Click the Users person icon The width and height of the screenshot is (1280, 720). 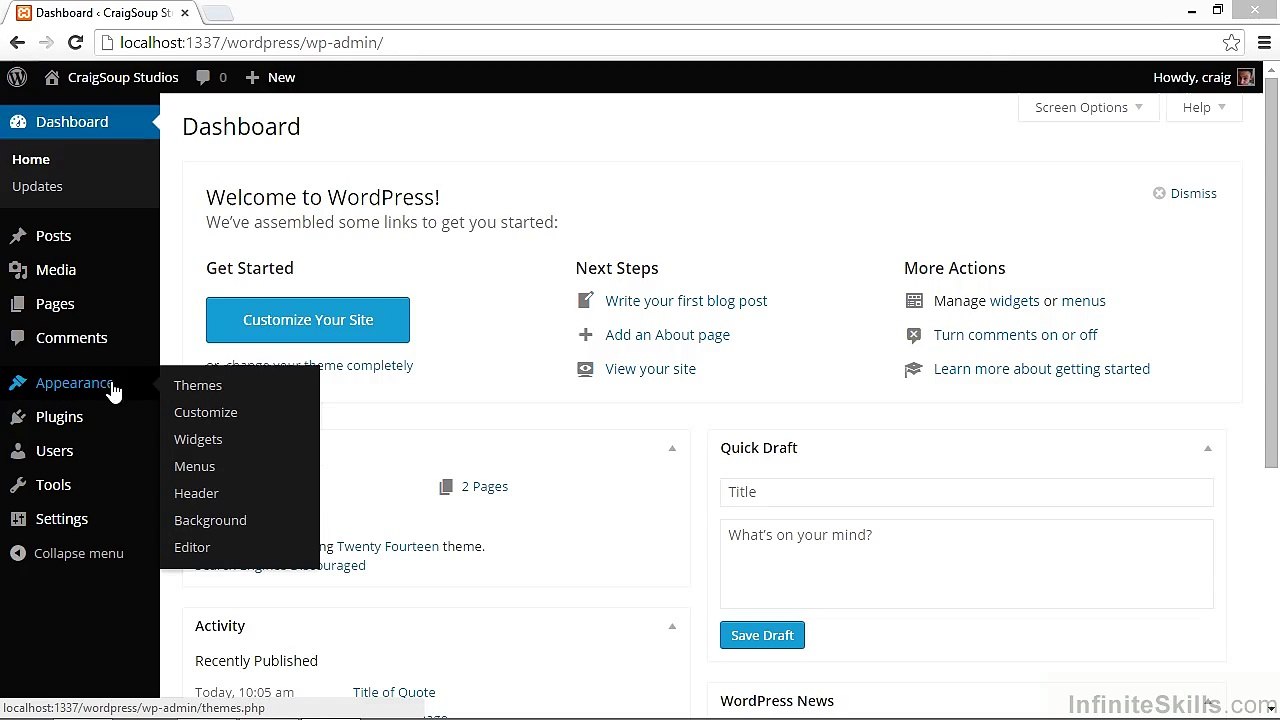(x=18, y=451)
